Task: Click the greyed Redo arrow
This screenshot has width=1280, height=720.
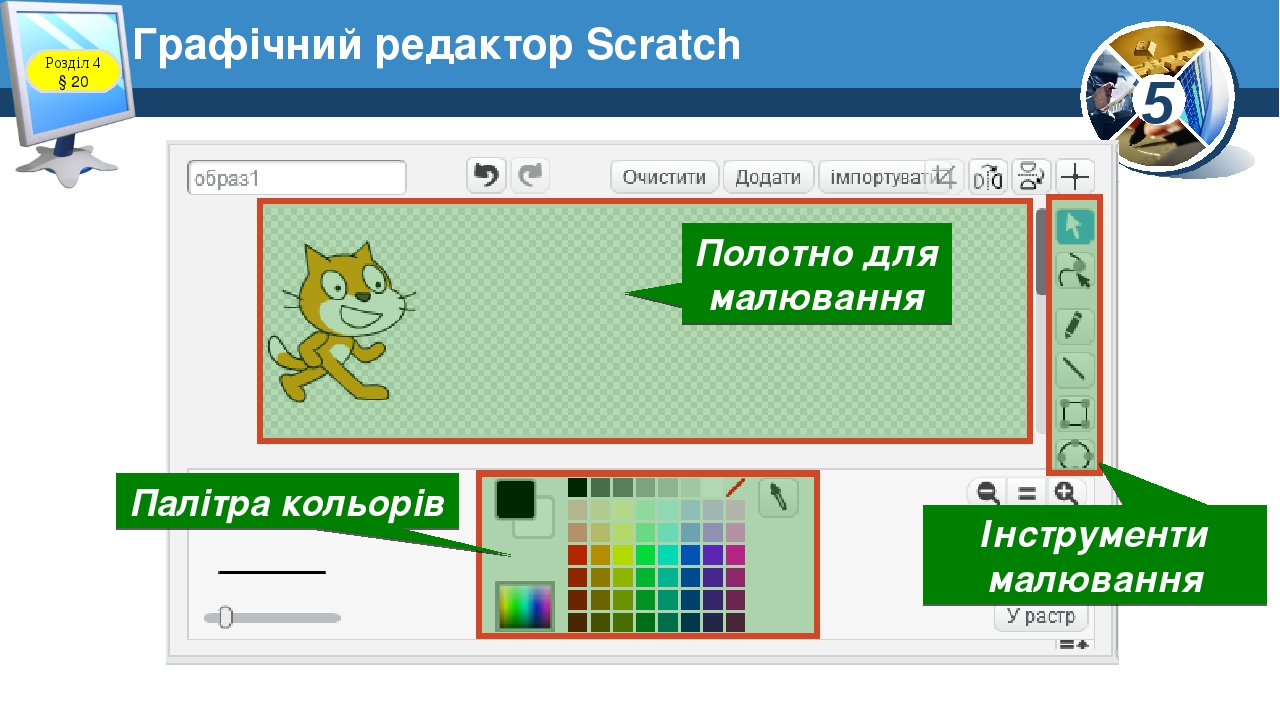Action: [x=531, y=176]
